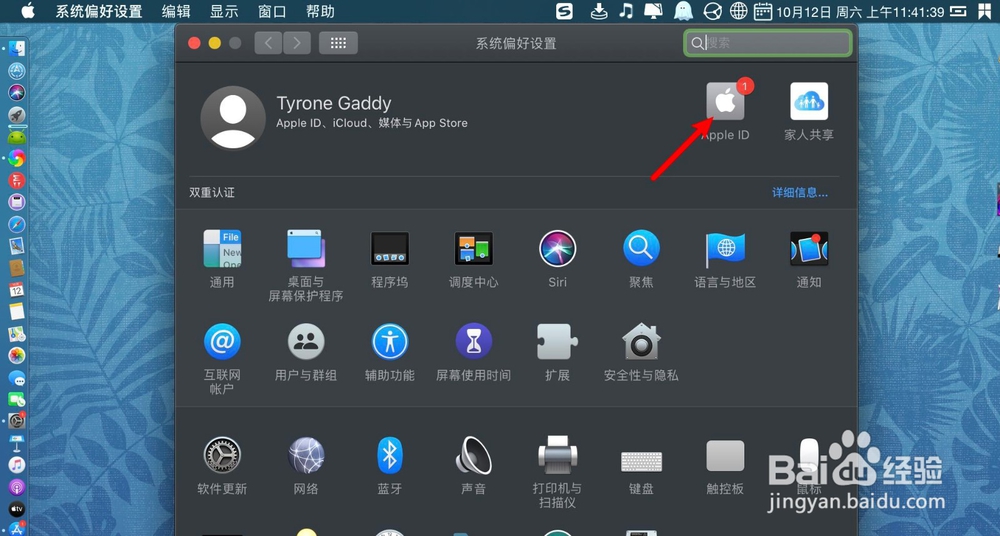Open the 系统偏好设置 menu
1000x536 pixels.
tap(99, 11)
